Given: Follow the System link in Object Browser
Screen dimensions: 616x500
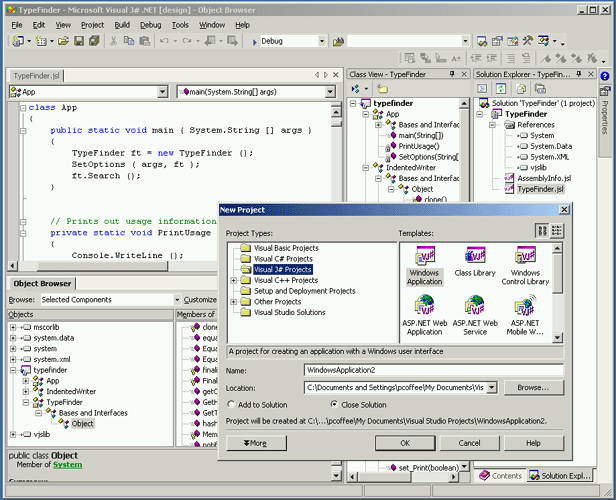Looking at the screenshot, I should (68, 465).
